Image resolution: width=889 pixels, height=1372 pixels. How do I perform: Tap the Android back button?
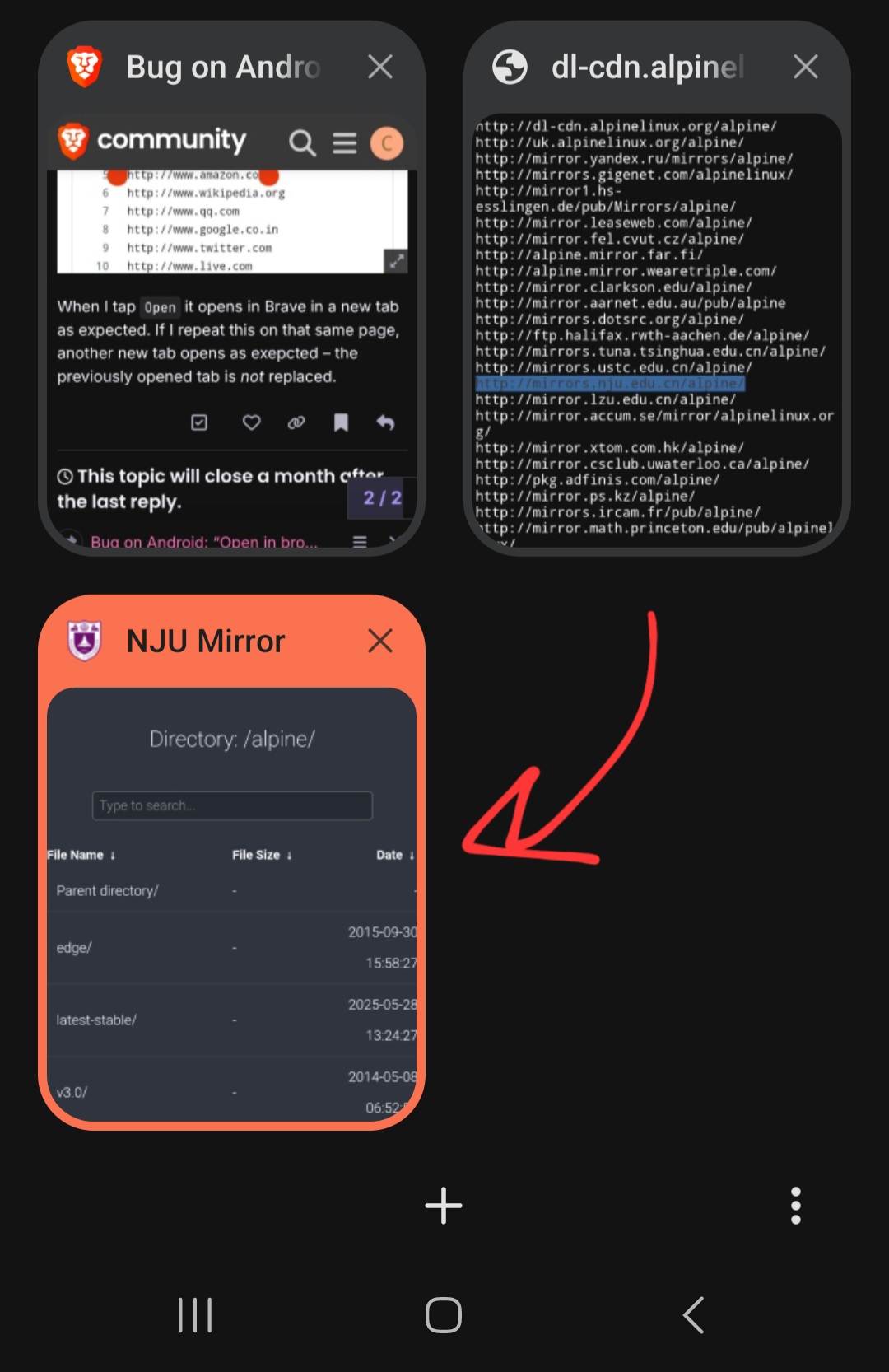pos(694,1315)
